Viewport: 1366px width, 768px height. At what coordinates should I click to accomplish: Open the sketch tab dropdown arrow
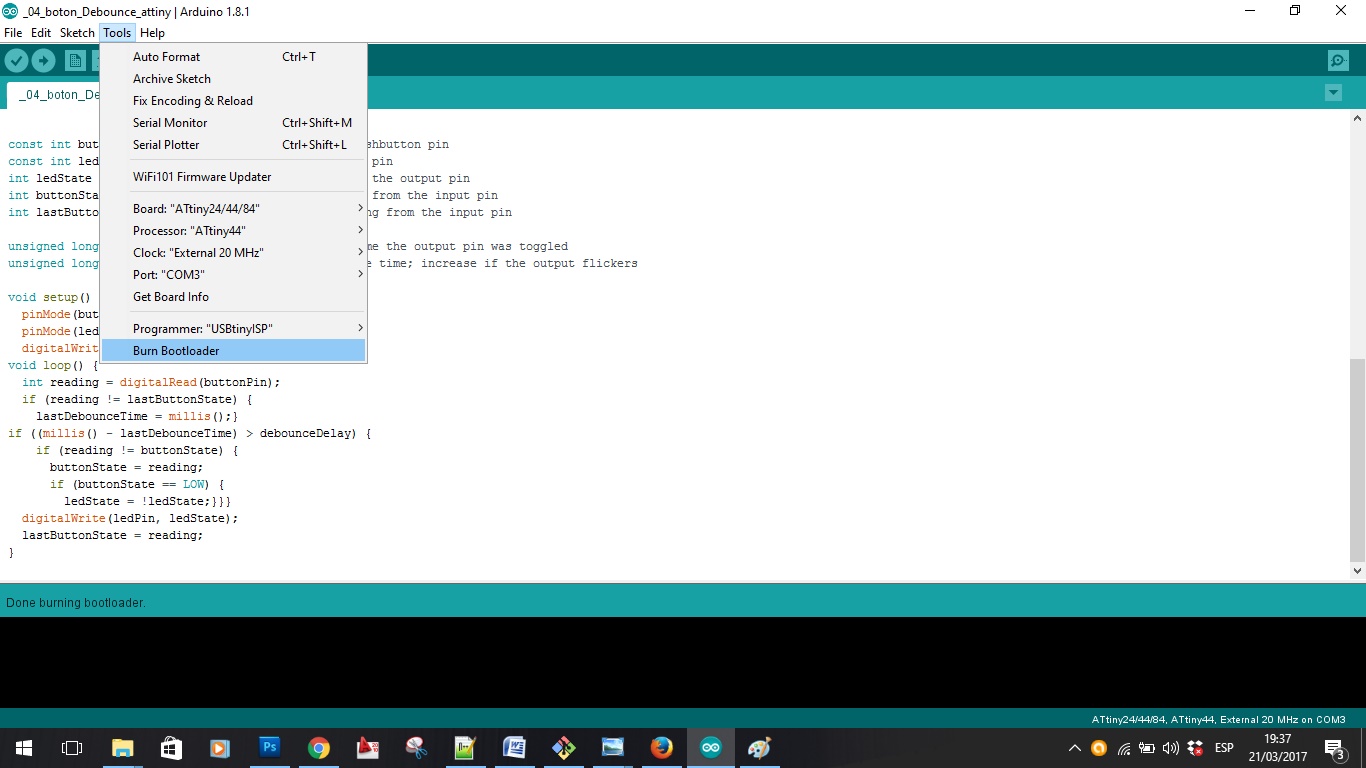pyautogui.click(x=1333, y=93)
